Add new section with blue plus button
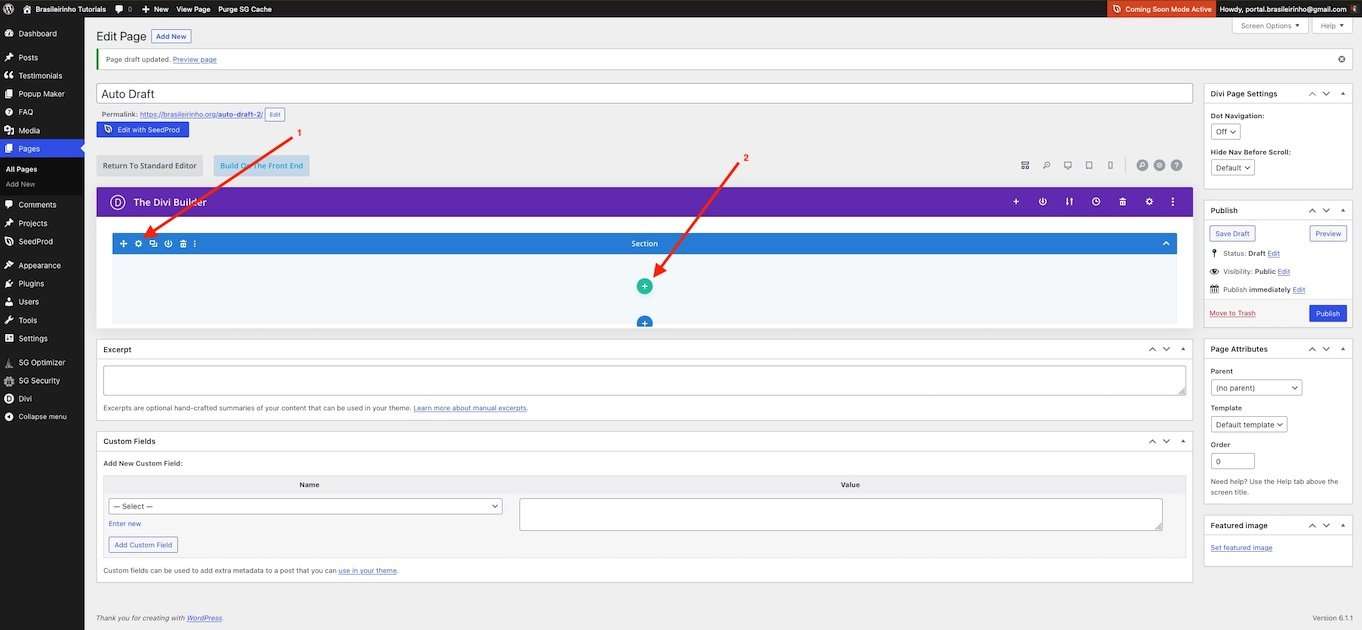Image resolution: width=1362 pixels, height=630 pixels. (644, 322)
